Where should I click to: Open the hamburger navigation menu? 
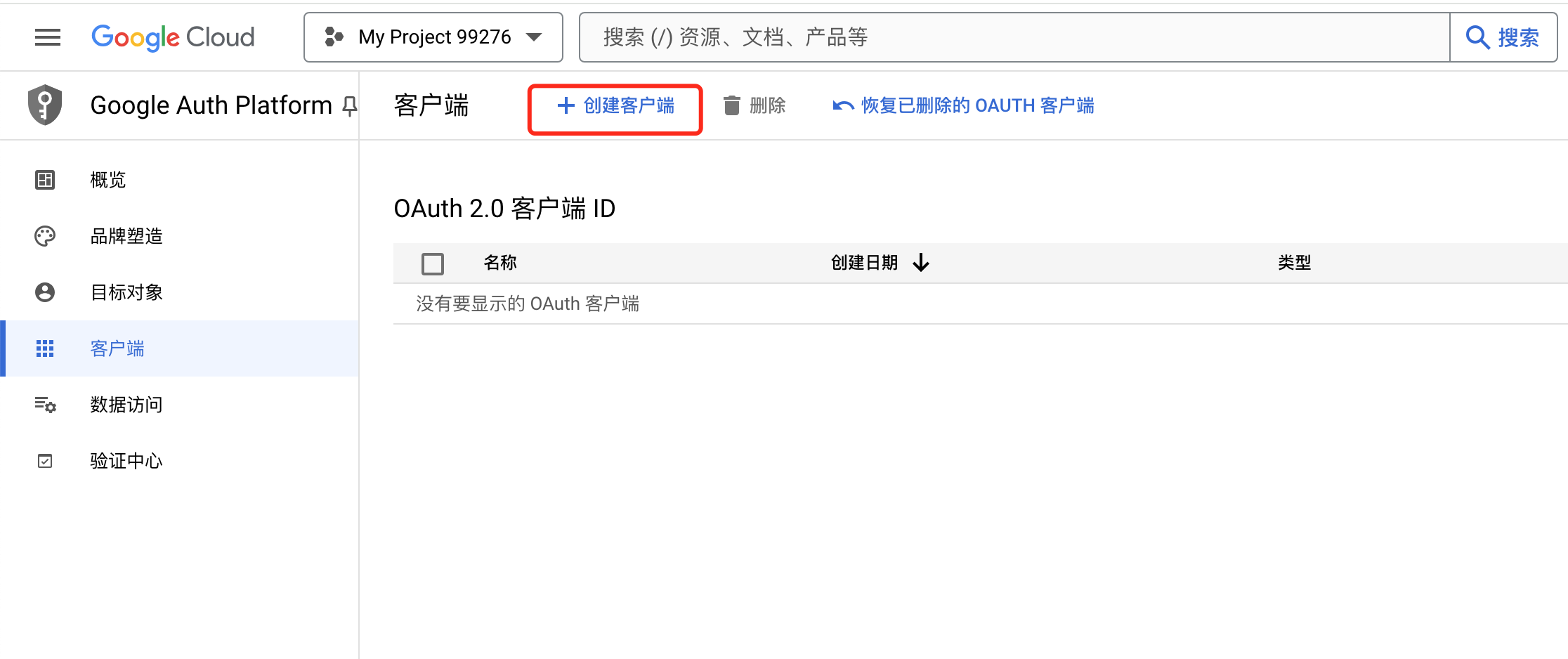(48, 37)
